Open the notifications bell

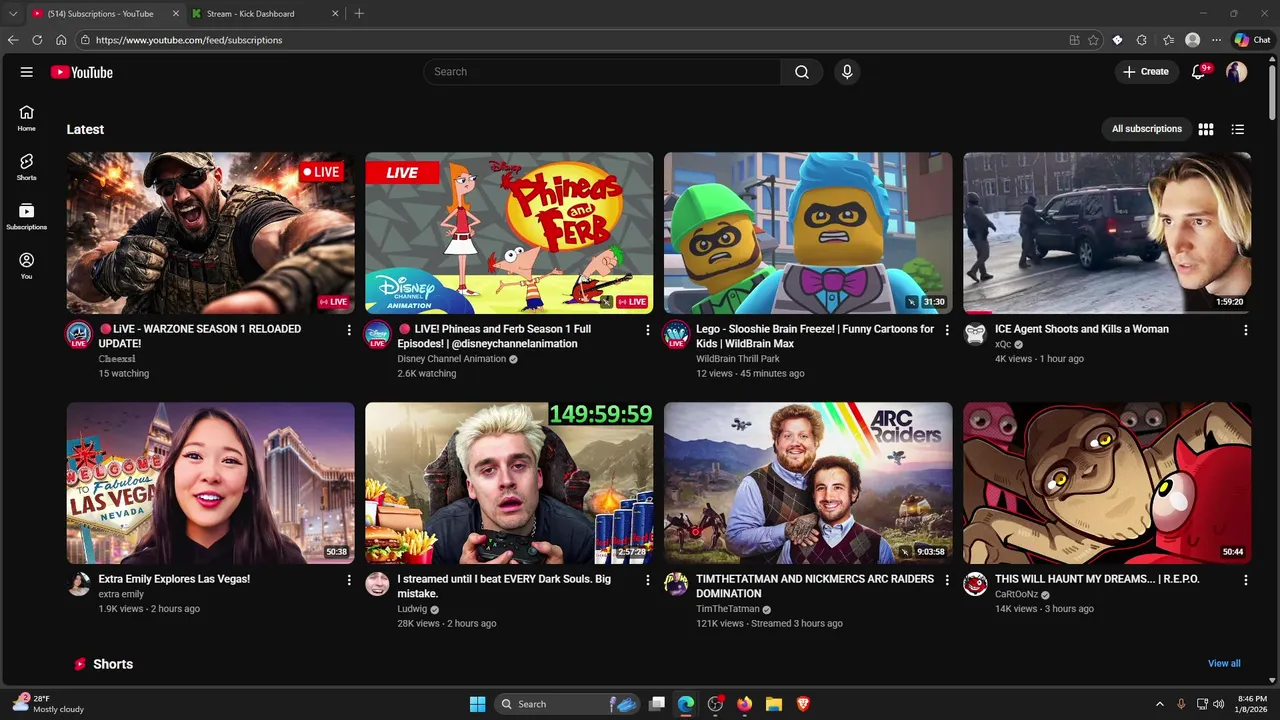pos(1199,72)
